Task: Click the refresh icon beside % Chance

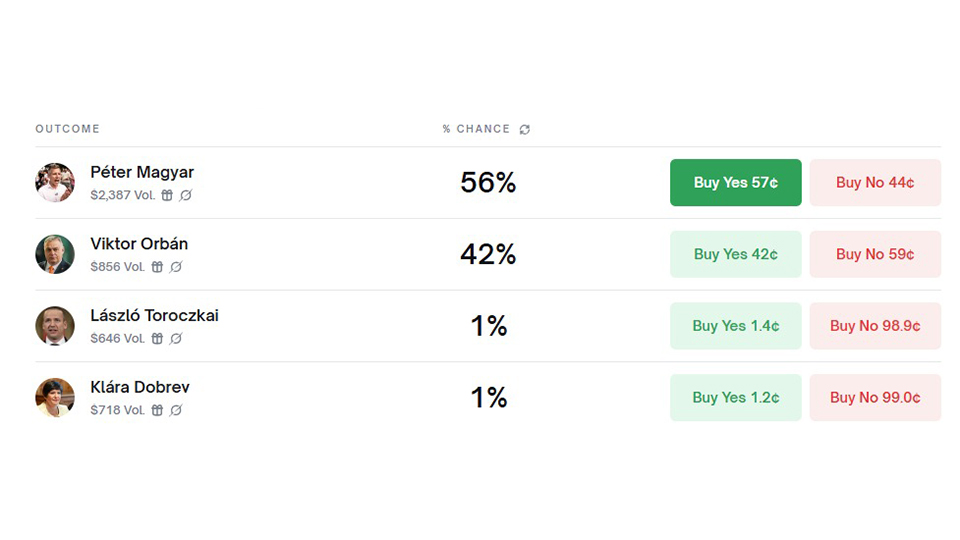Action: (x=525, y=130)
